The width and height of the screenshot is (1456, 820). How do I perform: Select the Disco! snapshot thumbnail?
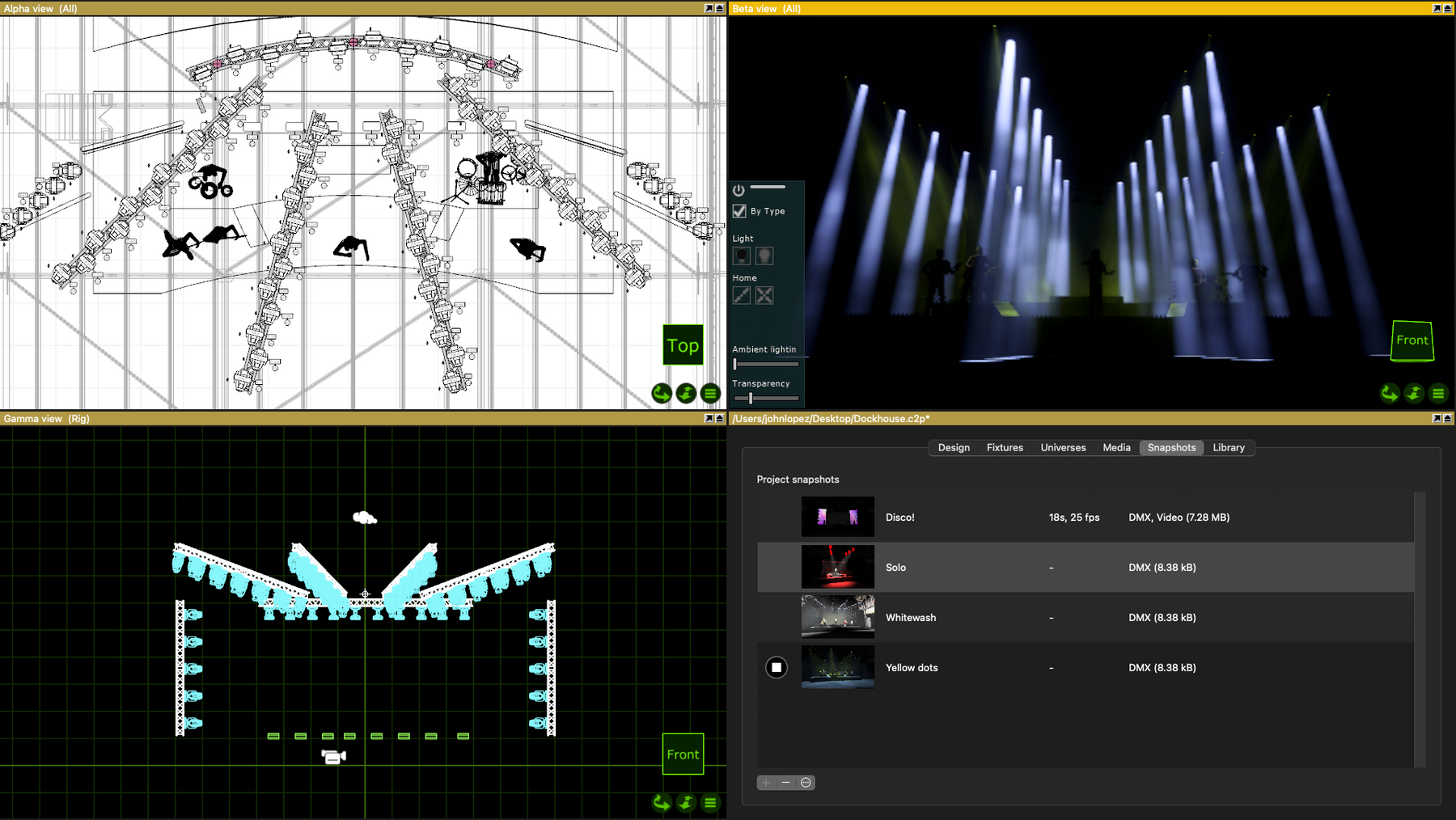pyautogui.click(x=837, y=516)
